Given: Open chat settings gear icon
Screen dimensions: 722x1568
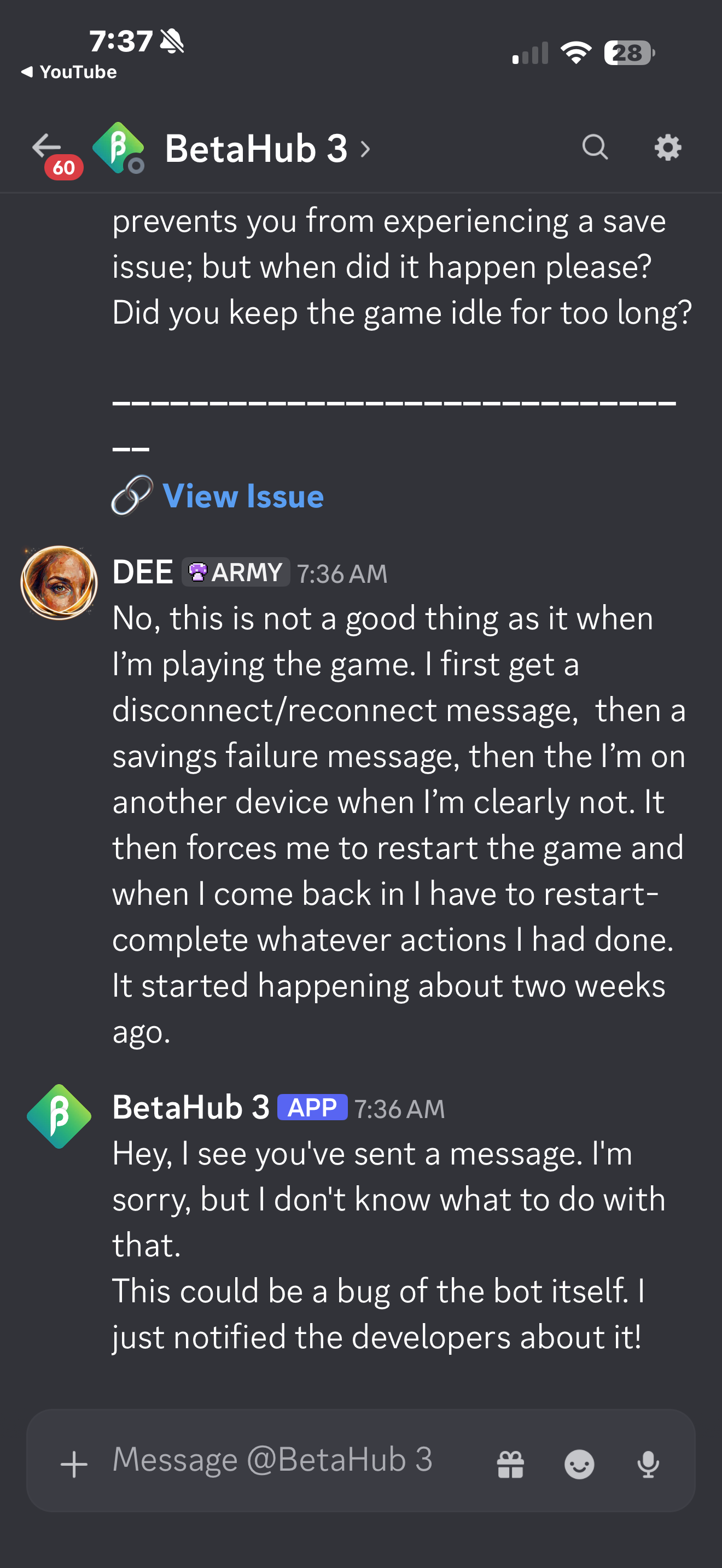Looking at the screenshot, I should [x=668, y=147].
